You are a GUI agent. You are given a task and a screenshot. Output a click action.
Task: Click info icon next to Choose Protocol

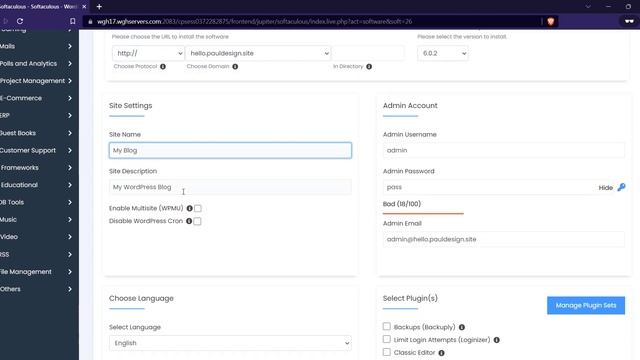[x=163, y=67]
